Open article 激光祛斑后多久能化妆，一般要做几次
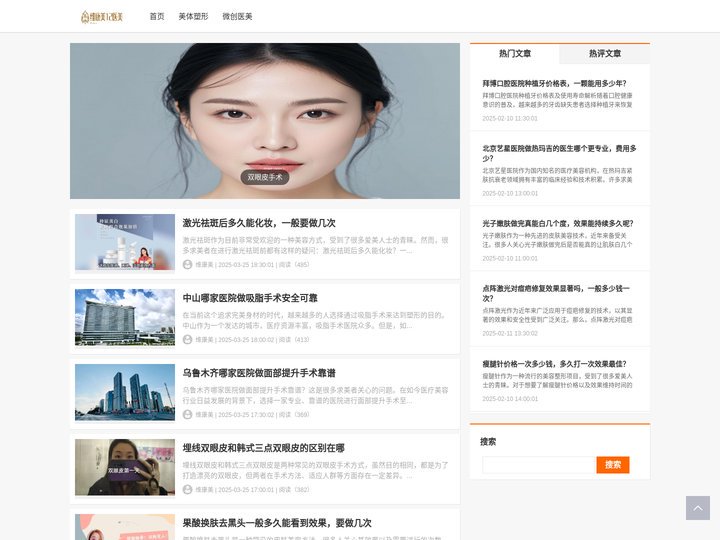 [x=259, y=223]
